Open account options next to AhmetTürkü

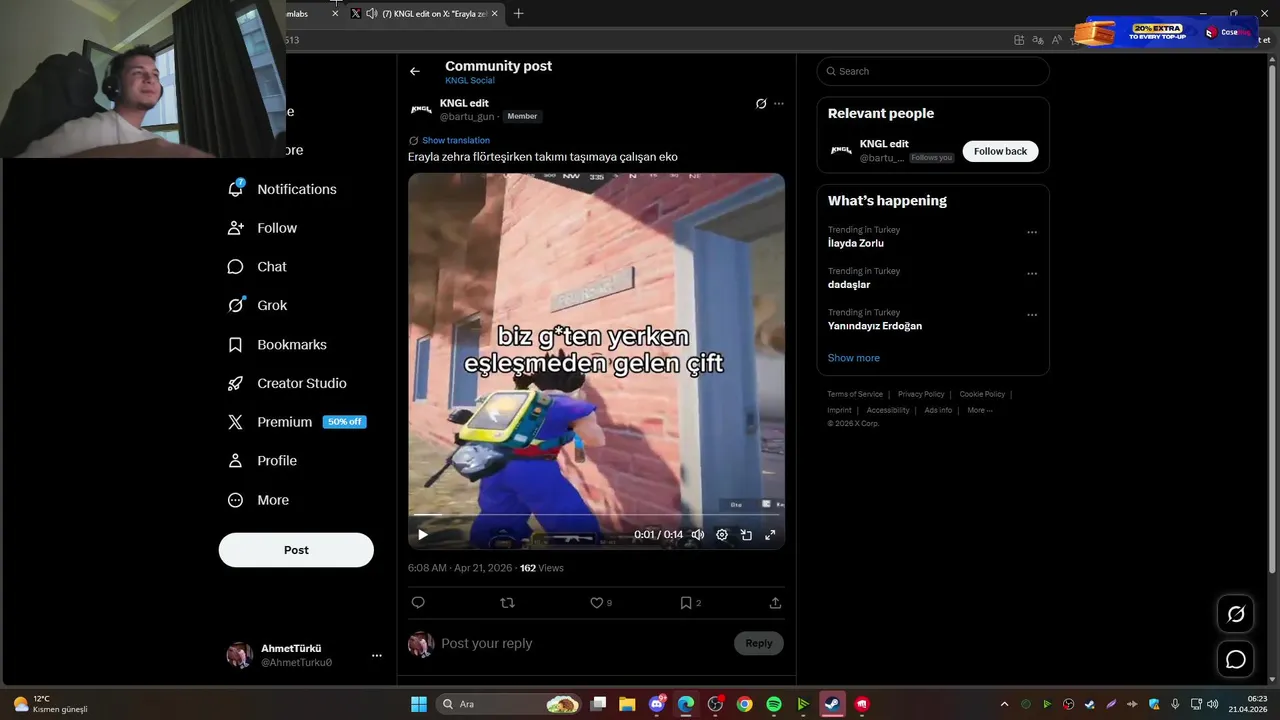[x=377, y=656]
